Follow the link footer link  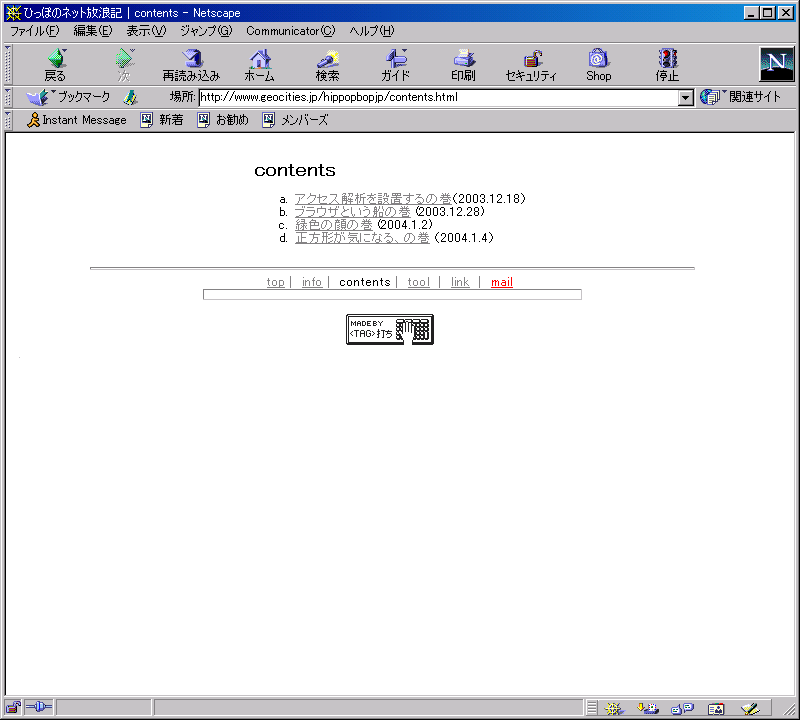(460, 282)
